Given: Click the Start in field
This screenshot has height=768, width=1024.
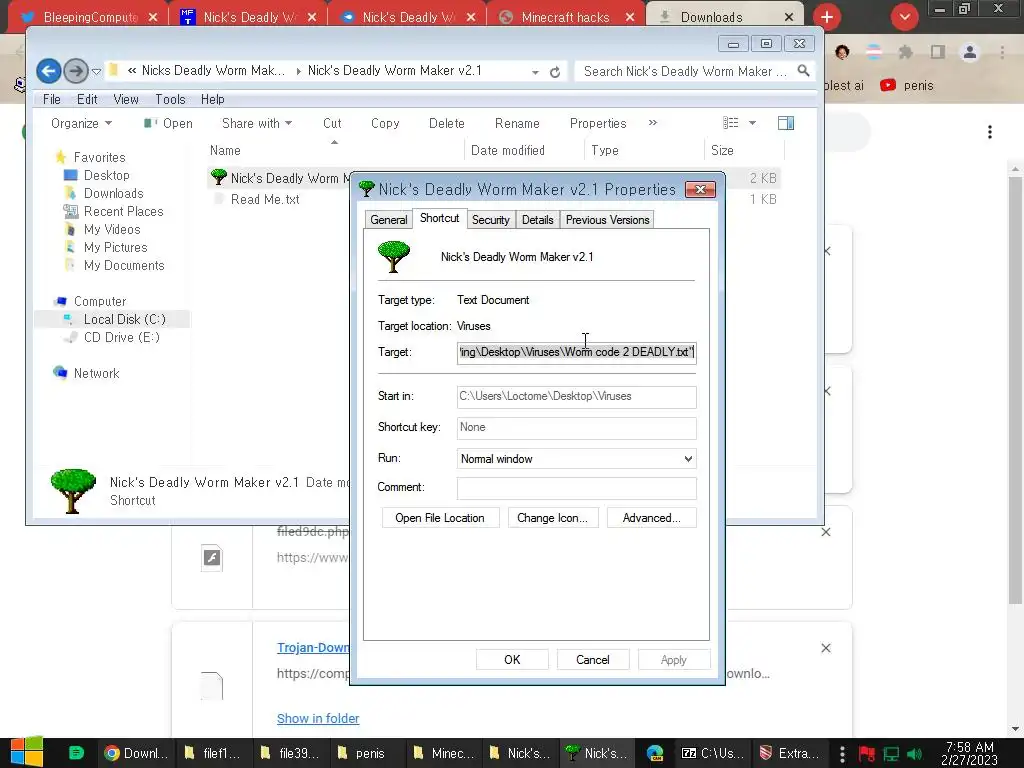Looking at the screenshot, I should tap(577, 396).
